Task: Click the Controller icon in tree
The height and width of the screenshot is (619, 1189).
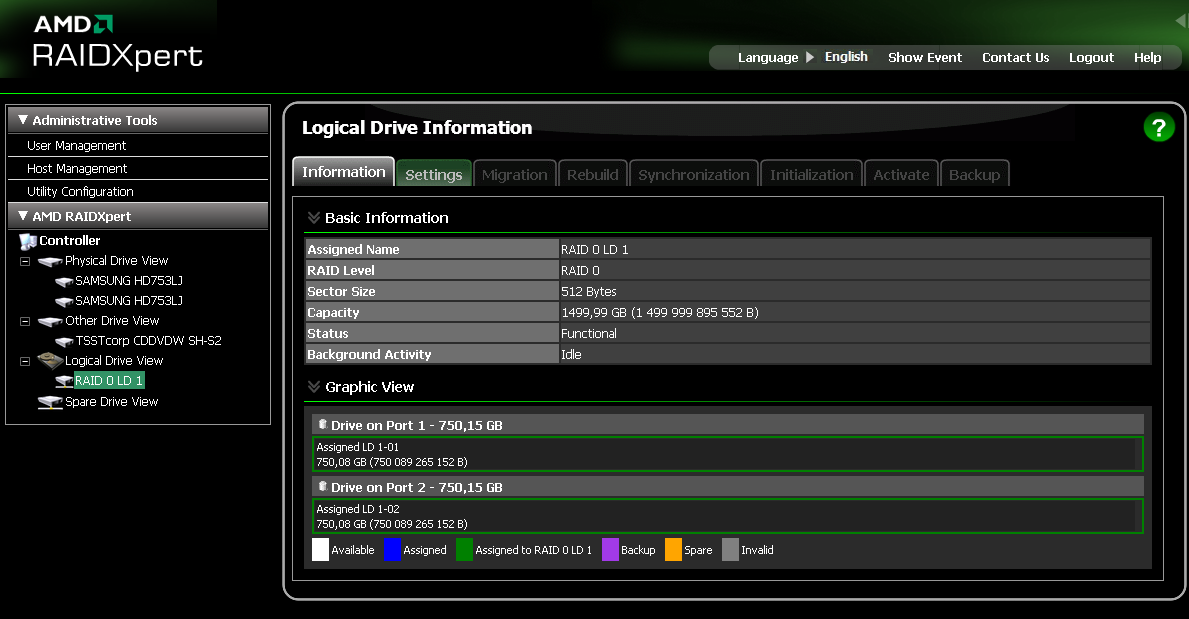Action: click(x=27, y=241)
